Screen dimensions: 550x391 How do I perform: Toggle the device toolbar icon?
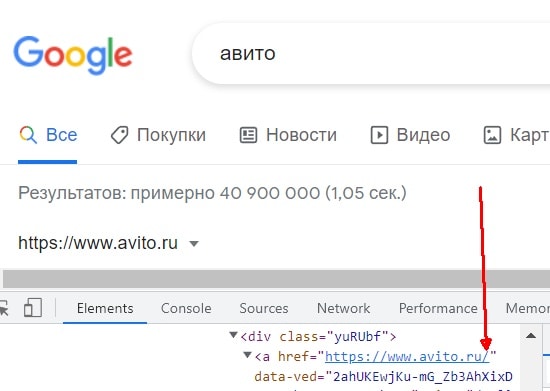tap(33, 308)
